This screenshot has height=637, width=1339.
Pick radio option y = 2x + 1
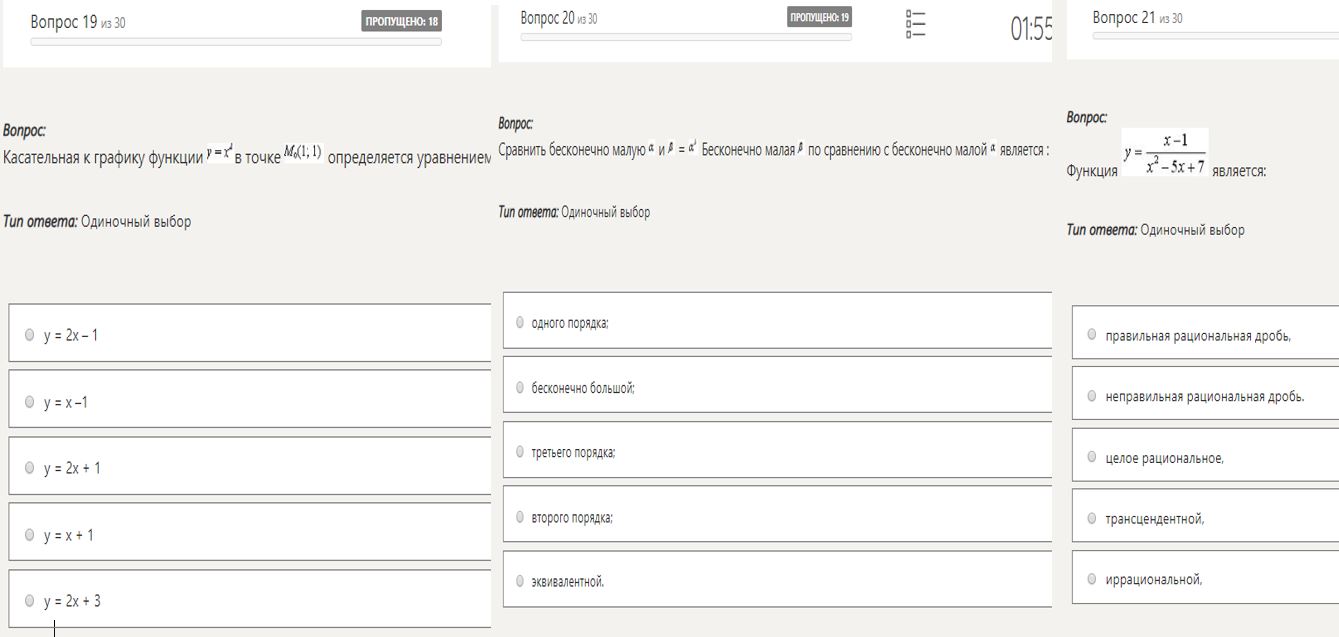click(31, 468)
